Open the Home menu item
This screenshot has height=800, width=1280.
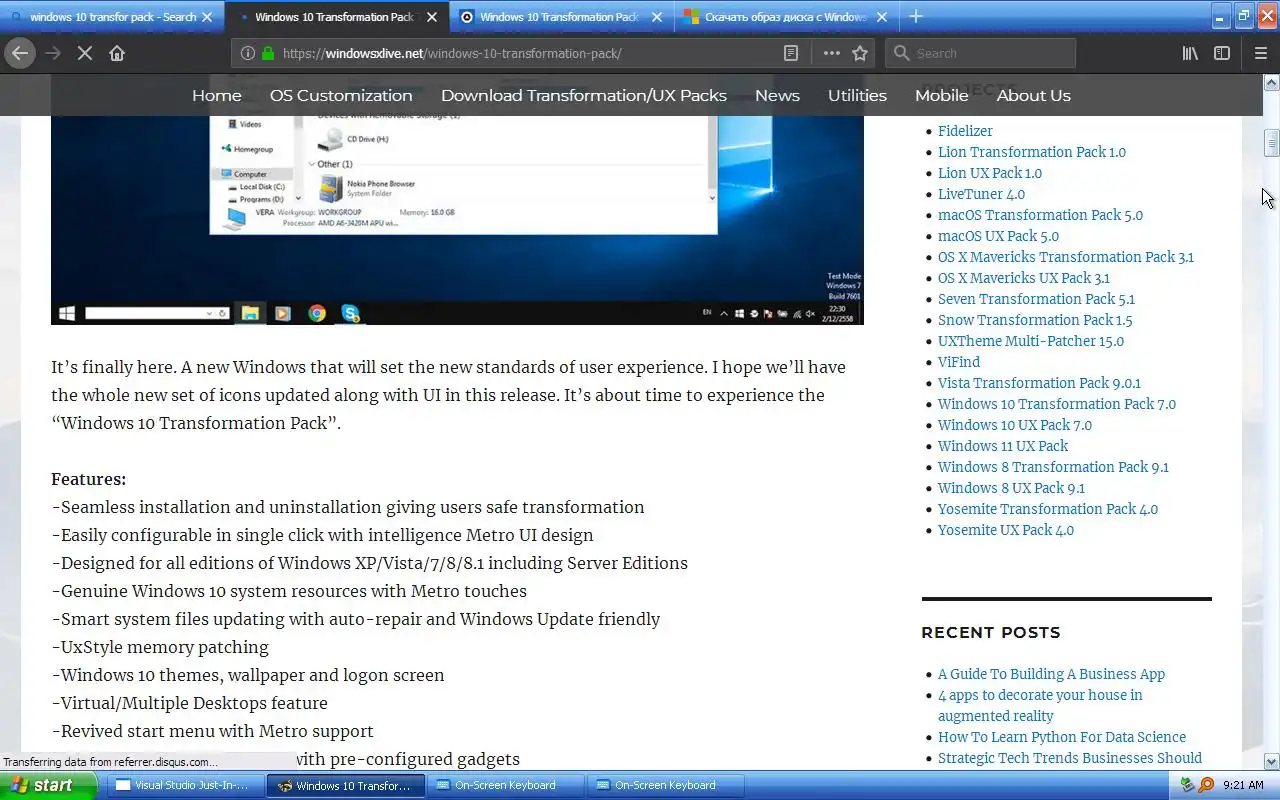(217, 95)
